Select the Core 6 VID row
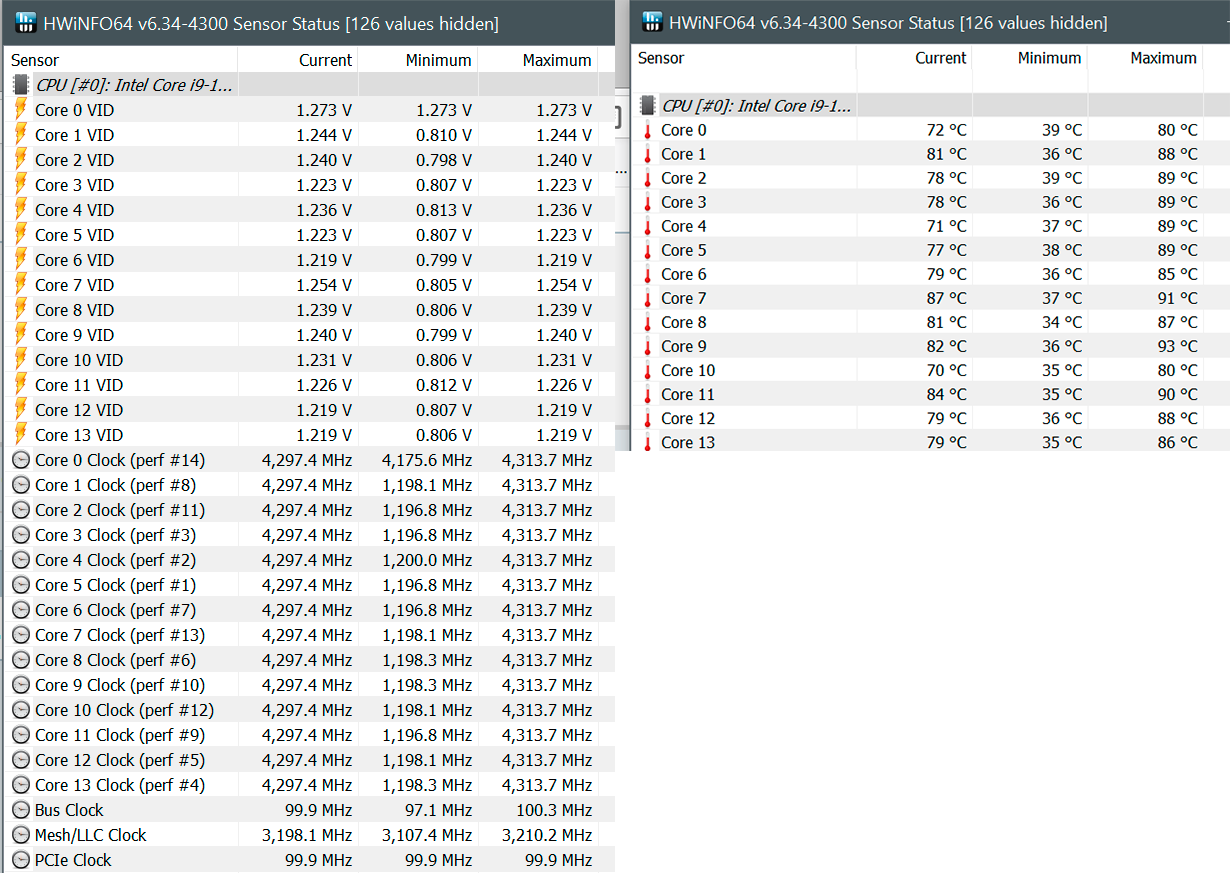Image resolution: width=1230 pixels, height=873 pixels. click(309, 260)
